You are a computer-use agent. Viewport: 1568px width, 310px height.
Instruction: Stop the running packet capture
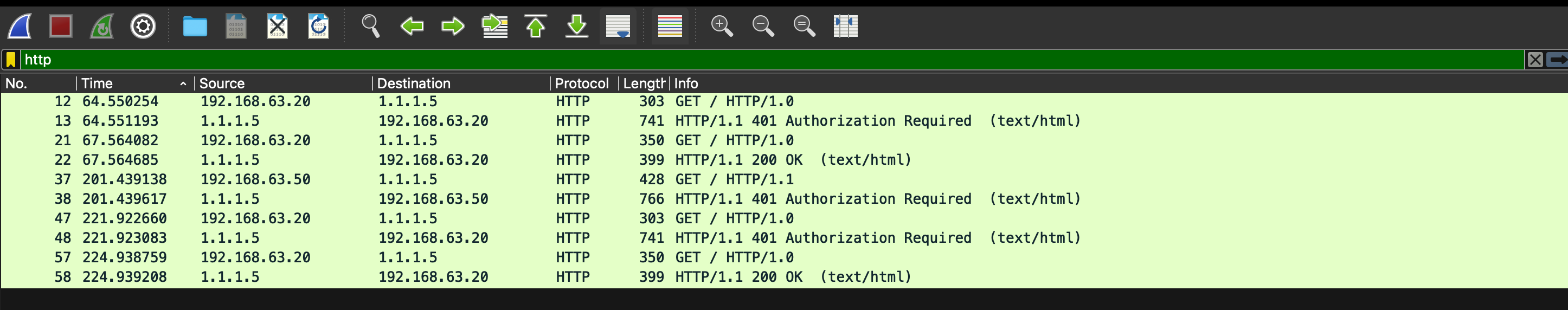click(x=61, y=26)
